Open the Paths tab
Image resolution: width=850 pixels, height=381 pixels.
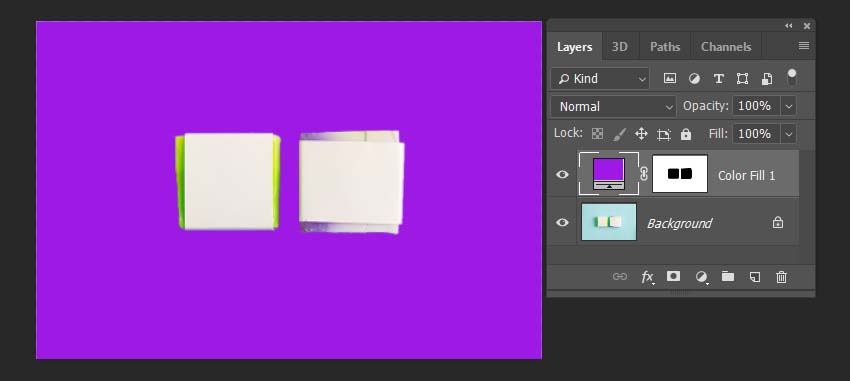(x=665, y=47)
